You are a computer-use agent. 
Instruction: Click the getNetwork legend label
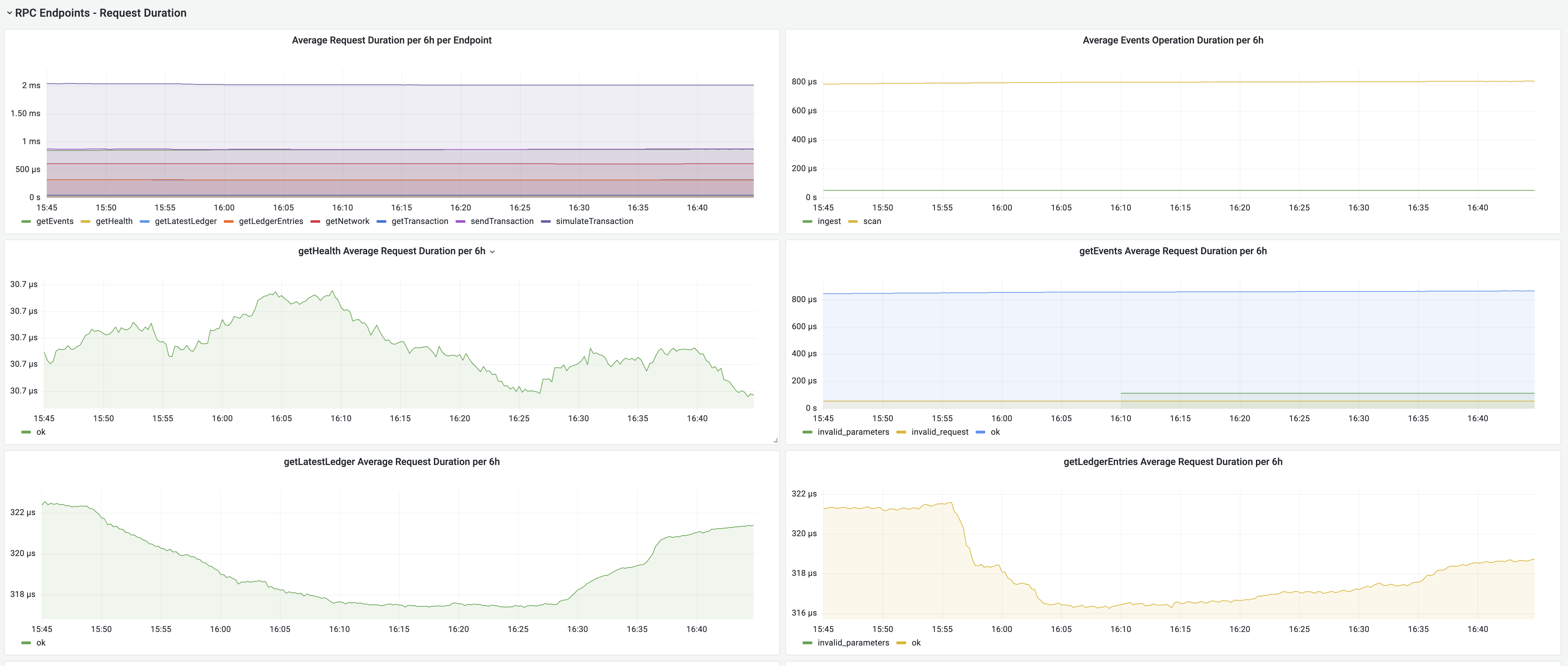coord(347,221)
